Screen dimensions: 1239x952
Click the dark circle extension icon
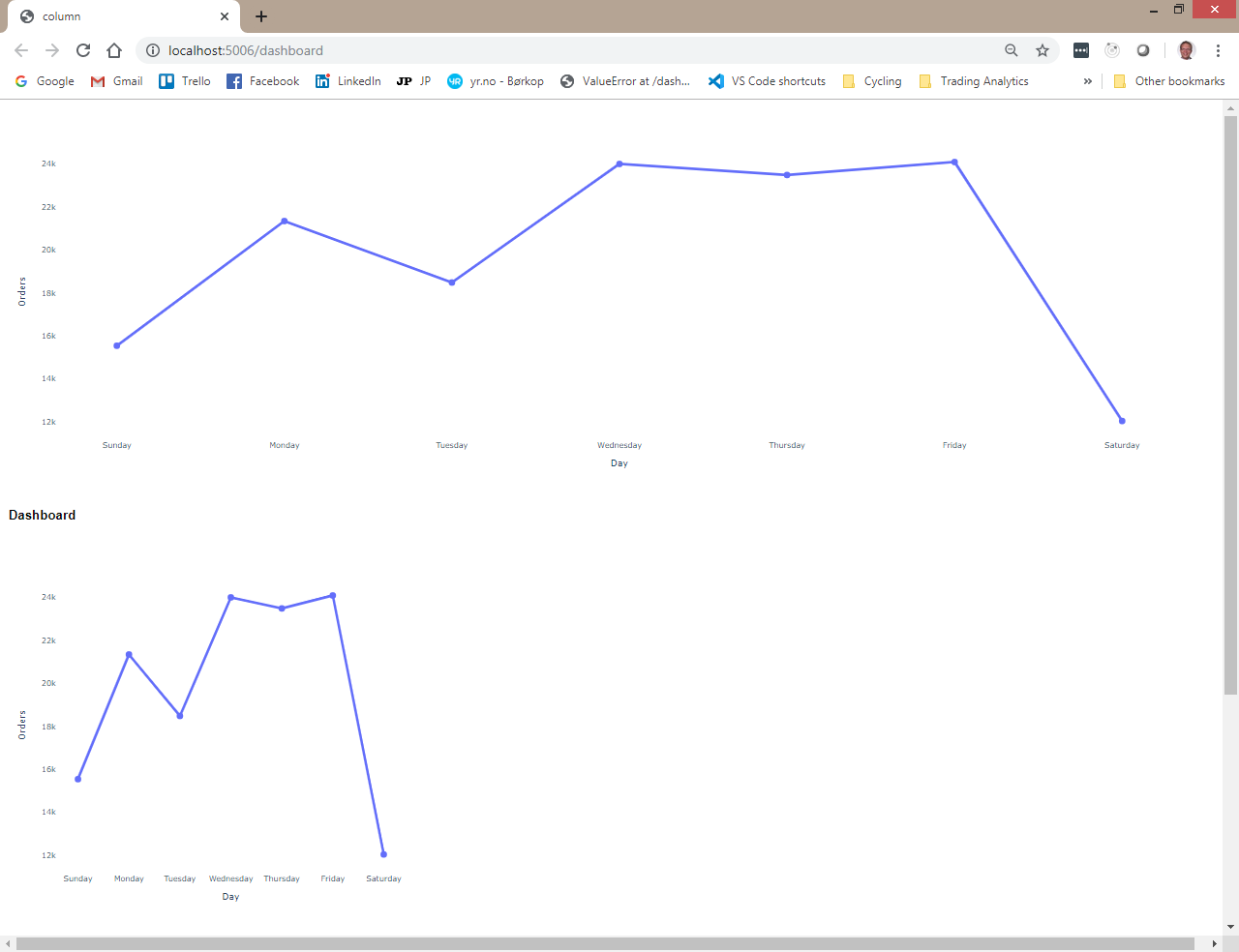click(1143, 50)
